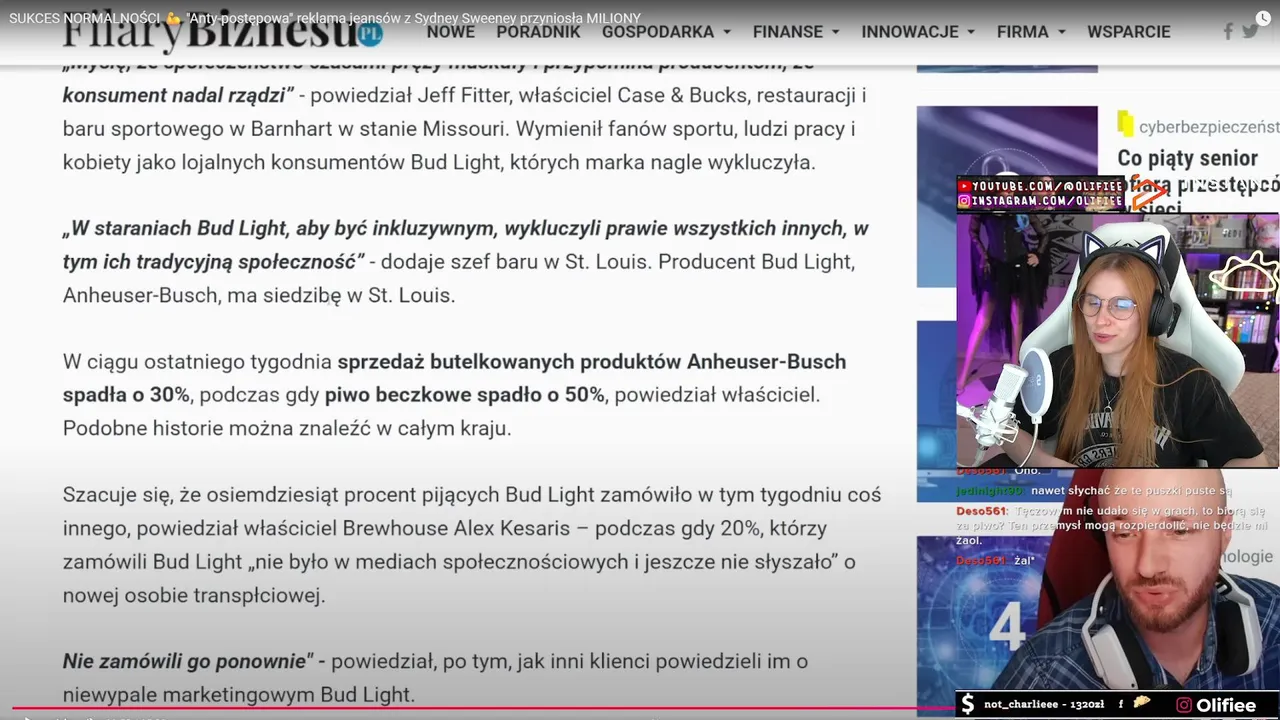Click the Watch later clock icon
This screenshot has height=720, width=1280.
click(1263, 18)
